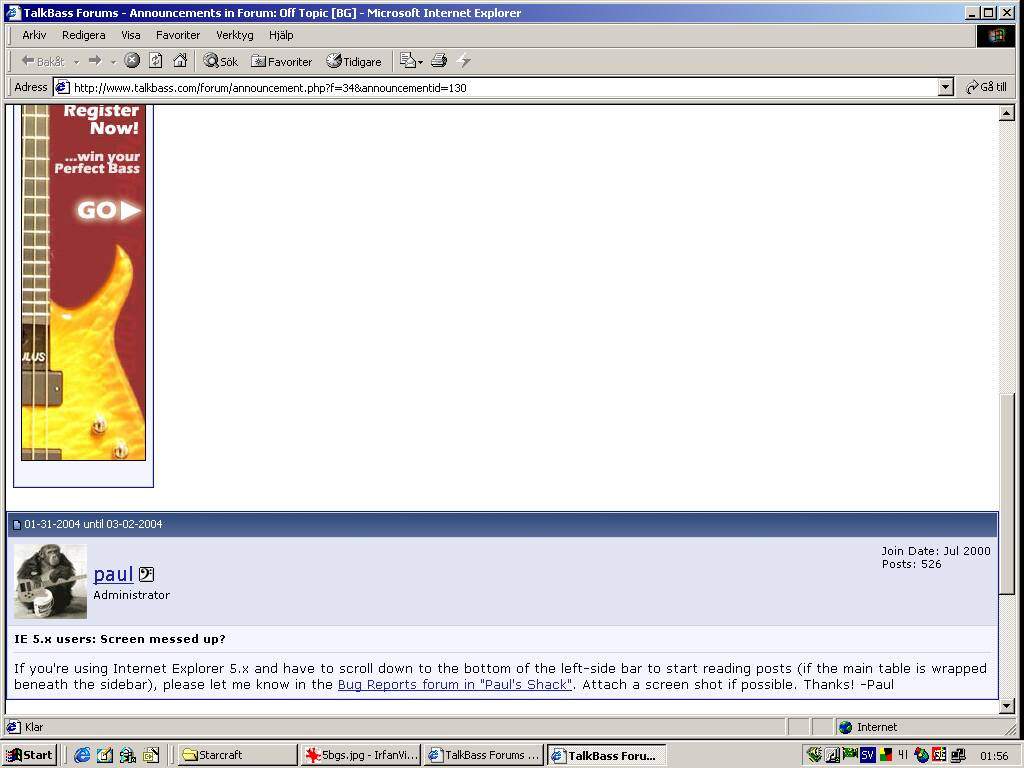Click the Refresh page icon
Image resolution: width=1024 pixels, height=768 pixels.
pos(155,61)
